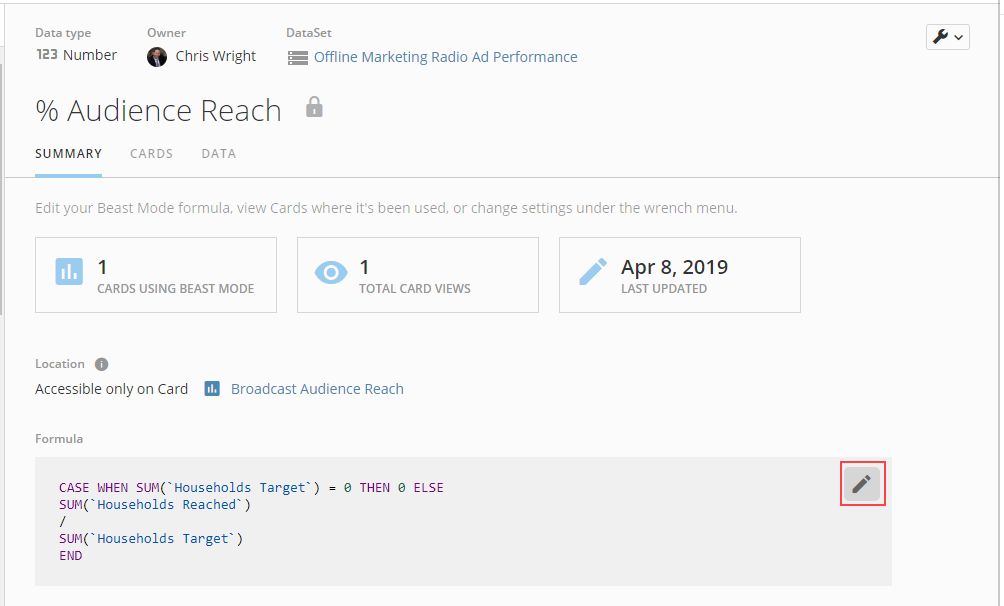Click the Apr 8, 2019 last updated date
This screenshot has height=606, width=1004.
[x=674, y=267]
